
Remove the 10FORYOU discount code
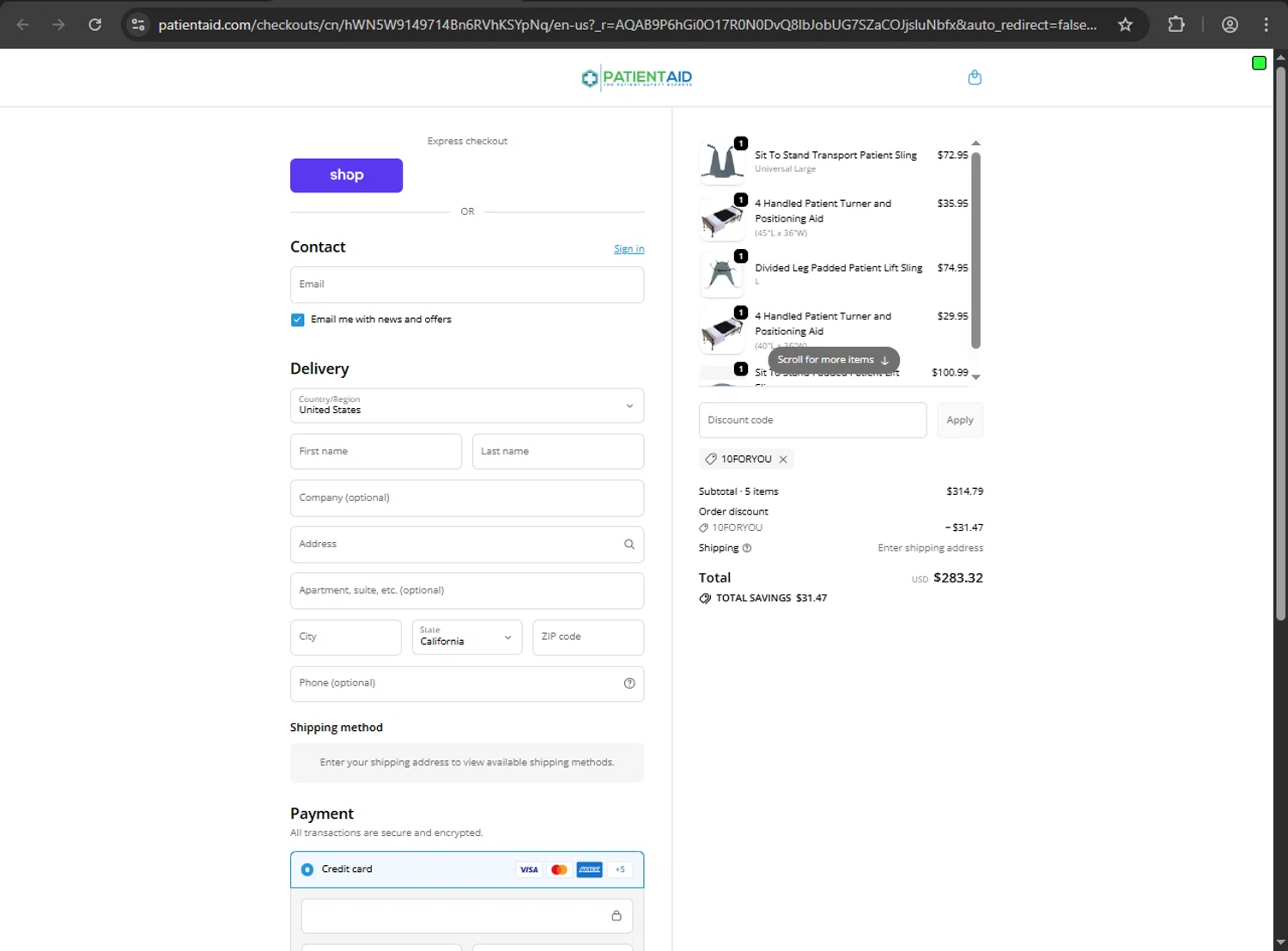point(783,460)
